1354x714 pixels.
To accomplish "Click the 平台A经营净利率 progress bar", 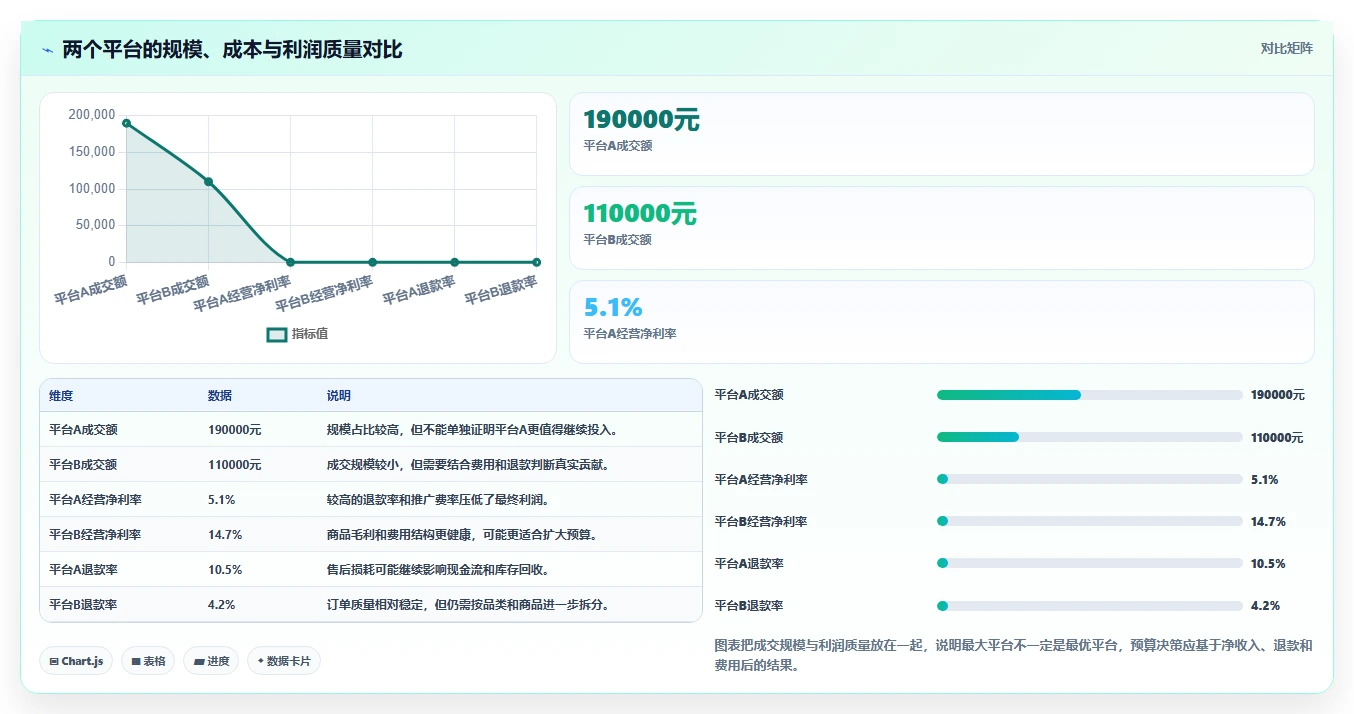I will tap(1089, 479).
